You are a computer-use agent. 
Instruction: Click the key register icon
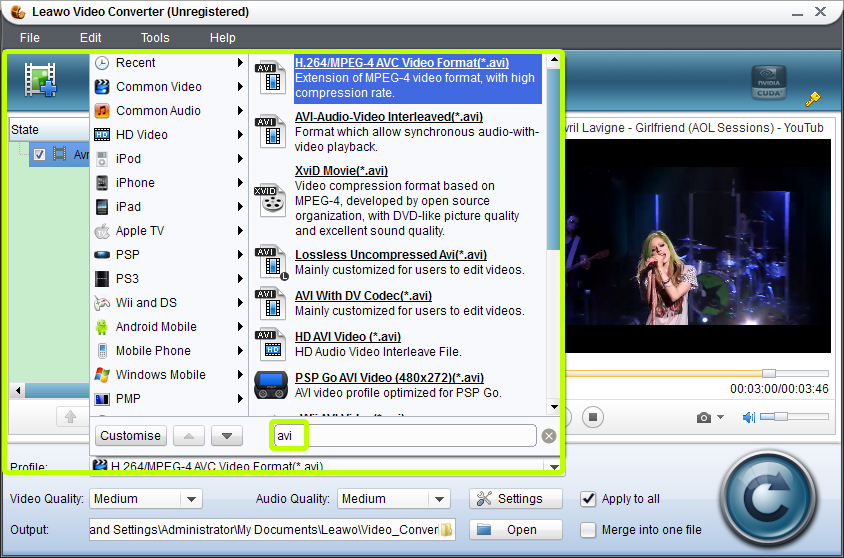click(812, 98)
